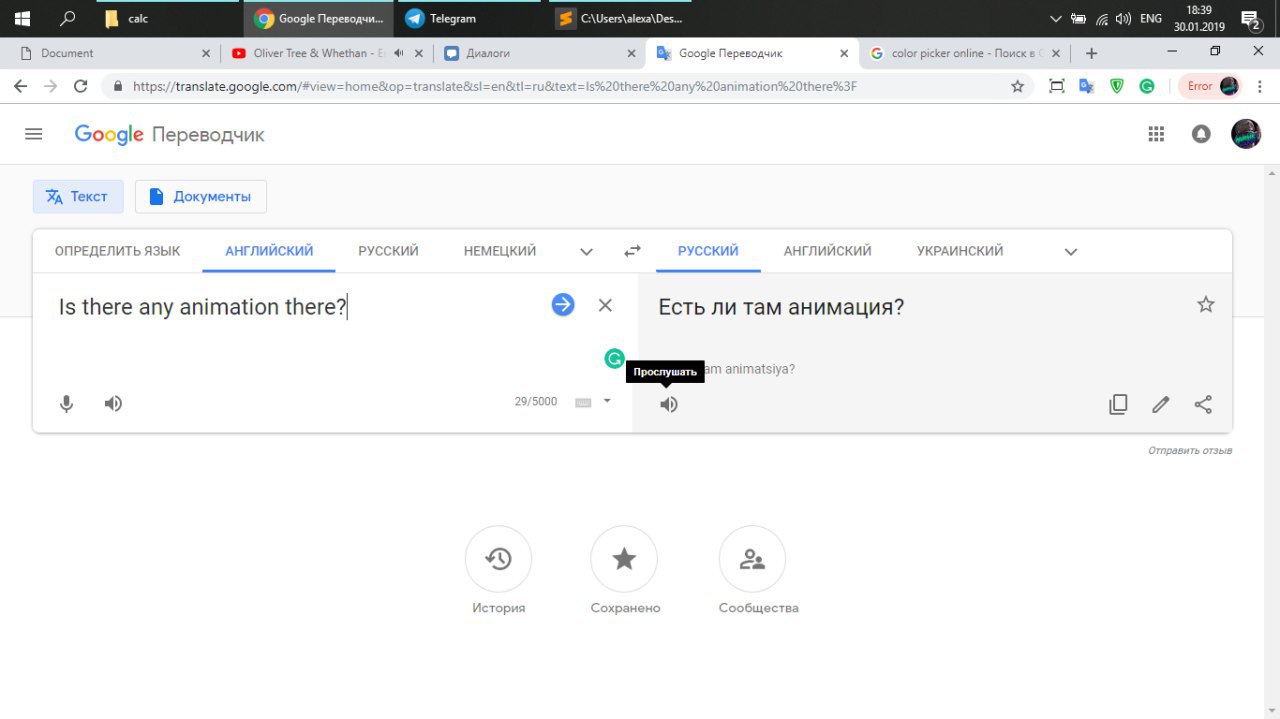The width and height of the screenshot is (1280, 719).
Task: Open Telegram from the taskbar
Action: coord(470,18)
